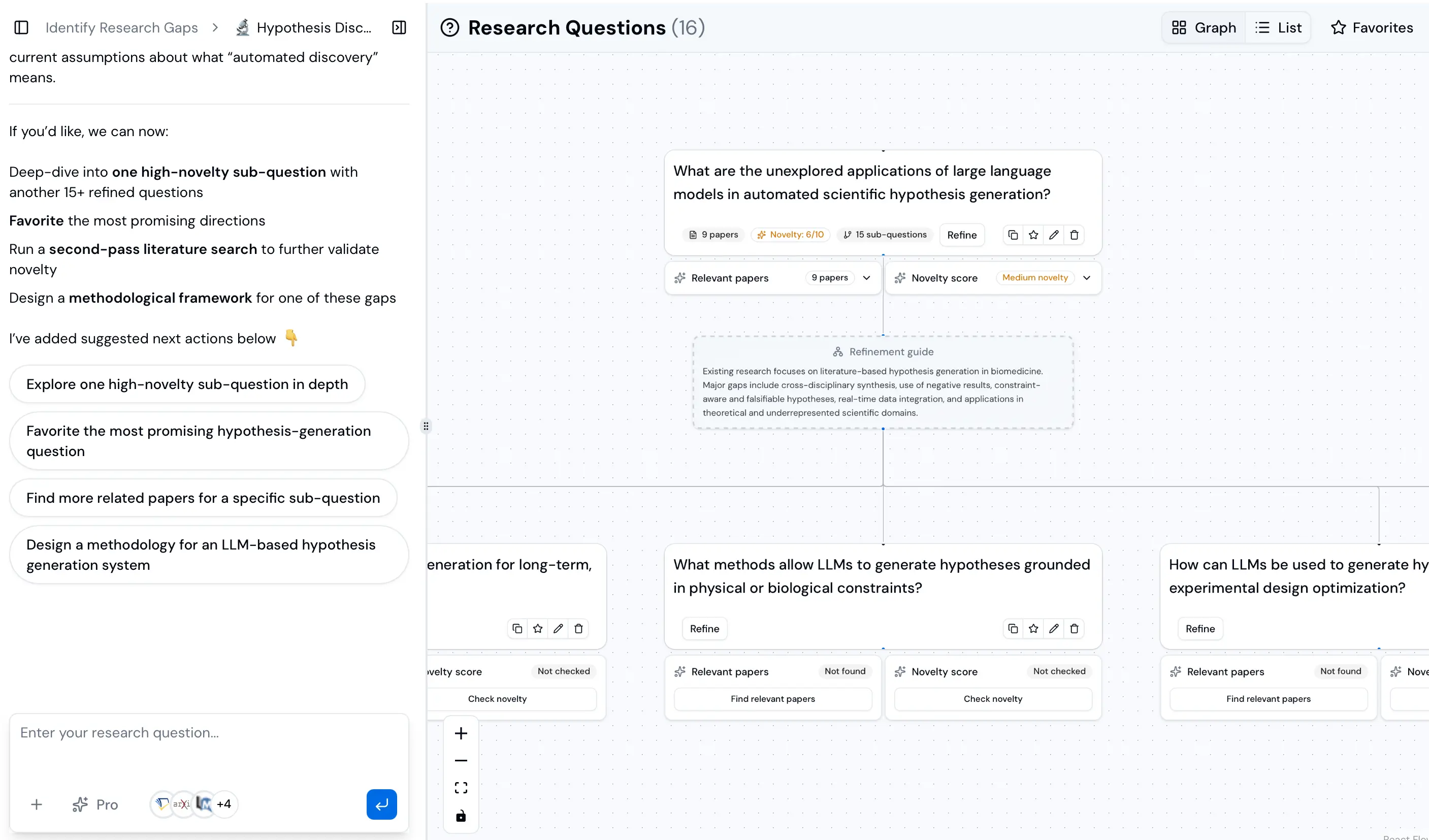Select Graph view mode
The width and height of the screenshot is (1429, 840).
[x=1203, y=27]
